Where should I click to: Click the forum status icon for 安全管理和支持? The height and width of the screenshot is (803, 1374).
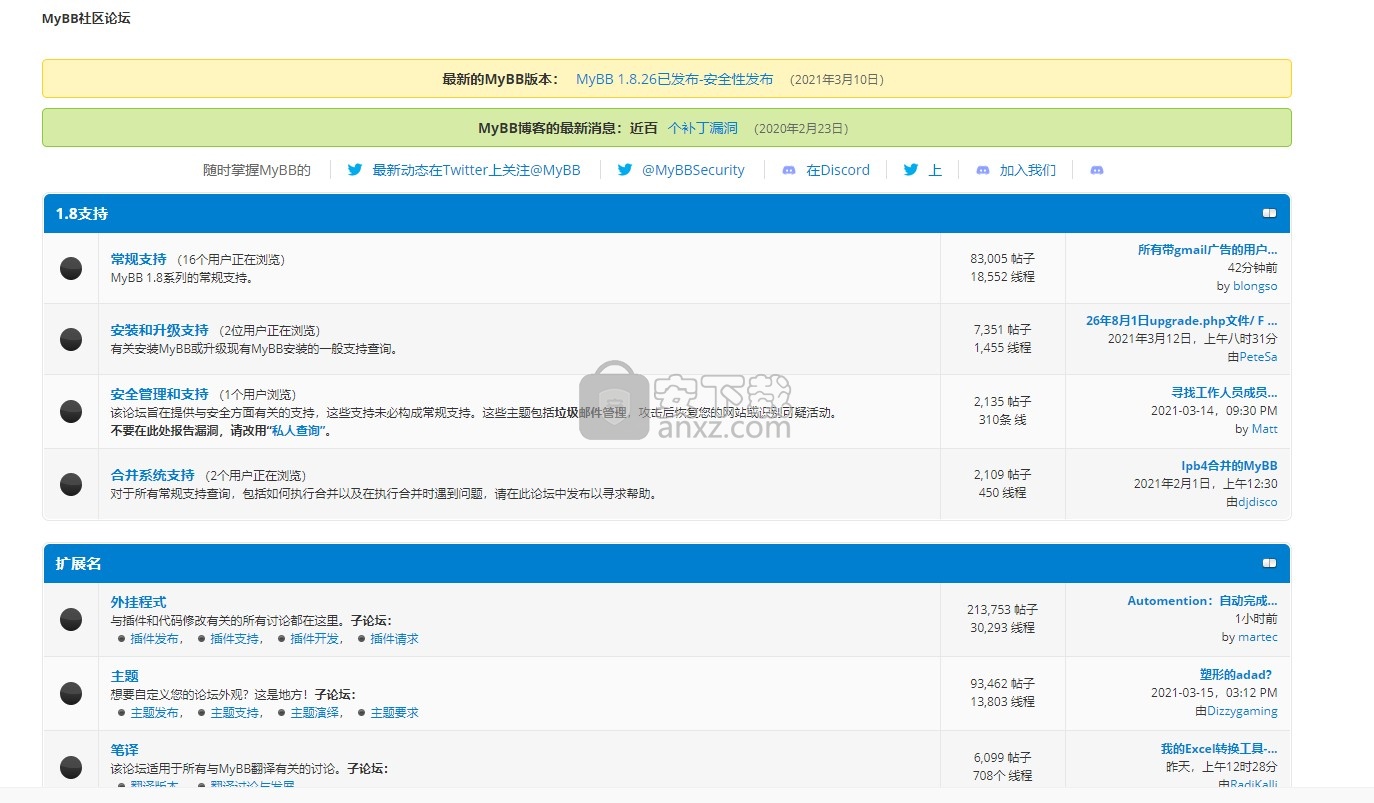click(71, 411)
